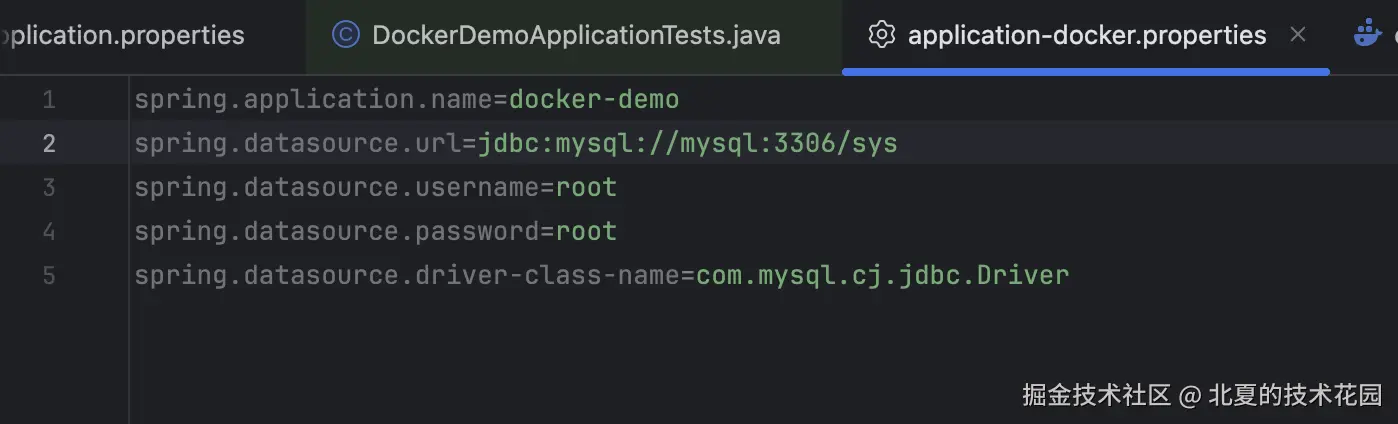This screenshot has width=1398, height=424.
Task: Click line number 4 in the gutter
Action: [49, 232]
